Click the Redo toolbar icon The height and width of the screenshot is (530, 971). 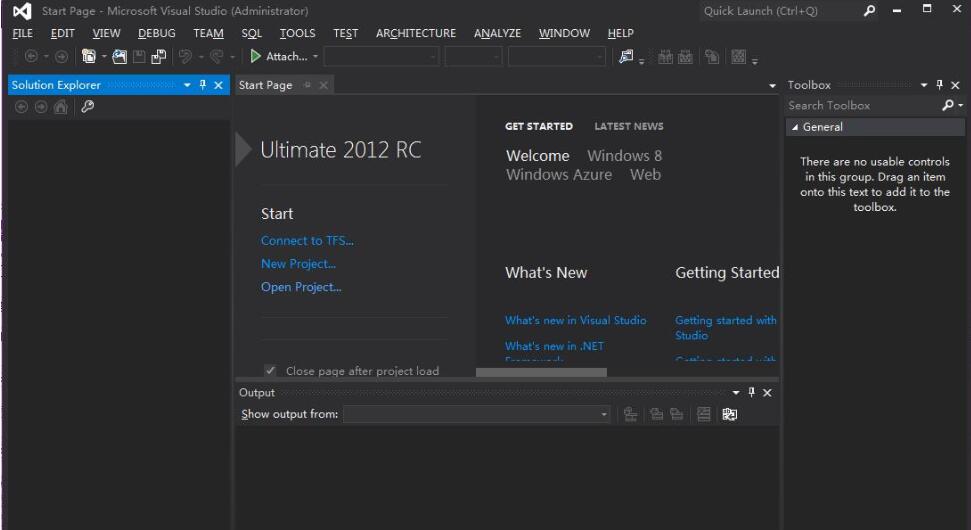click(x=216, y=57)
